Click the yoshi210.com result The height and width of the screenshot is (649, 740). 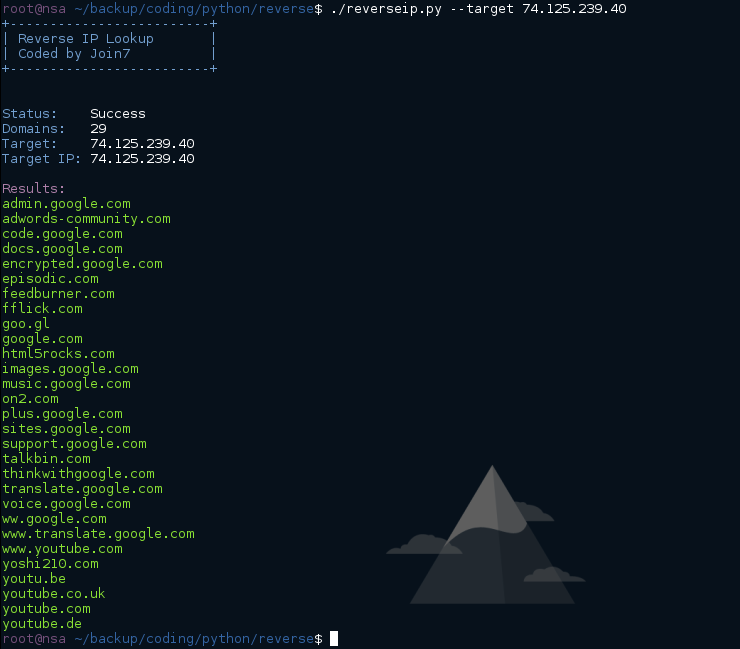[50, 564]
